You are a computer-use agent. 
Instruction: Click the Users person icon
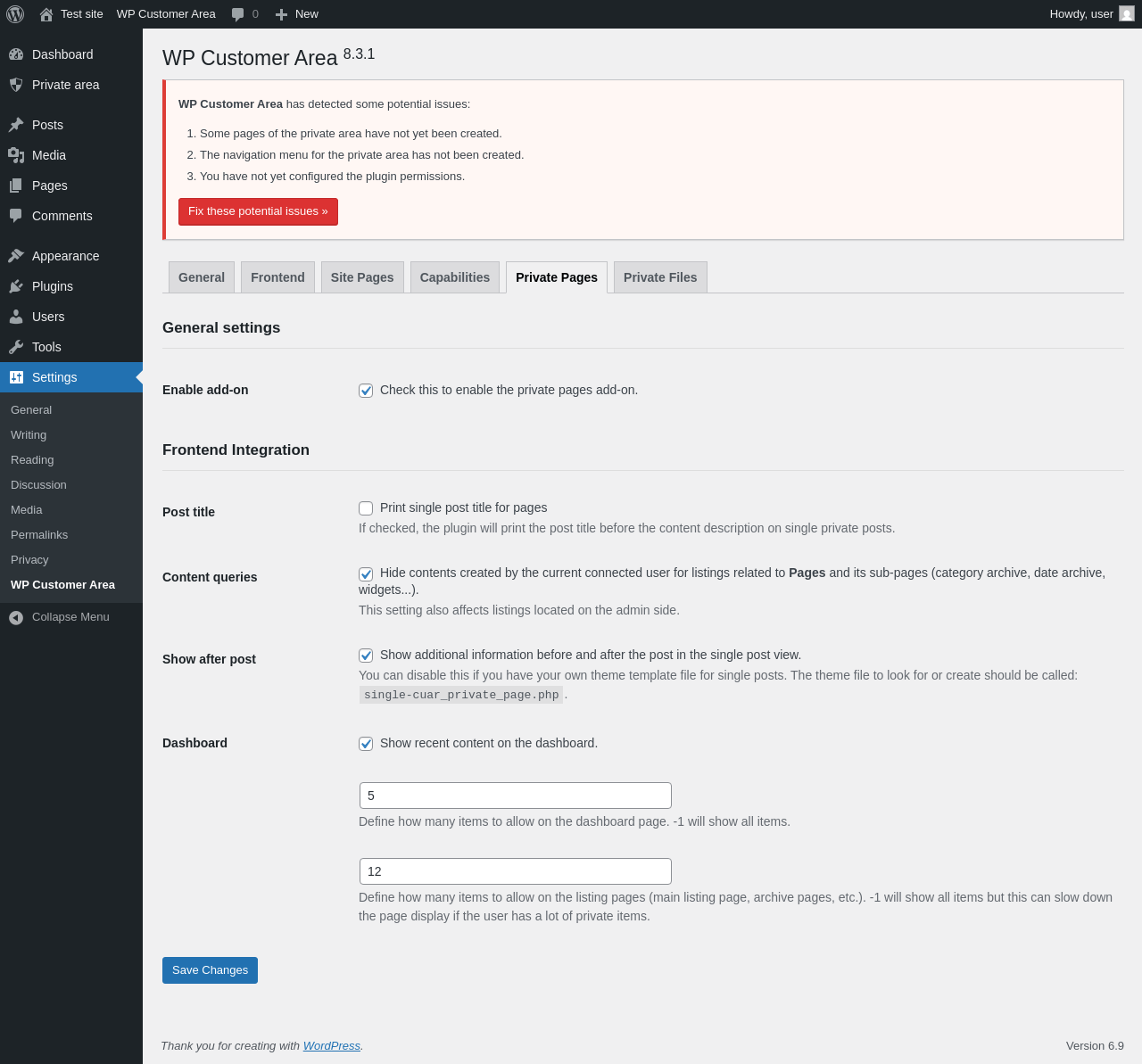[x=16, y=317]
